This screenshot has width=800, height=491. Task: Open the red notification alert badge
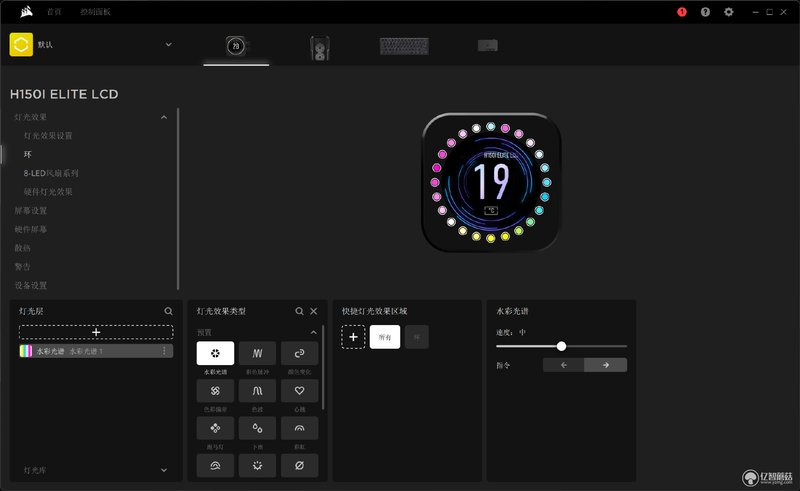tap(682, 12)
